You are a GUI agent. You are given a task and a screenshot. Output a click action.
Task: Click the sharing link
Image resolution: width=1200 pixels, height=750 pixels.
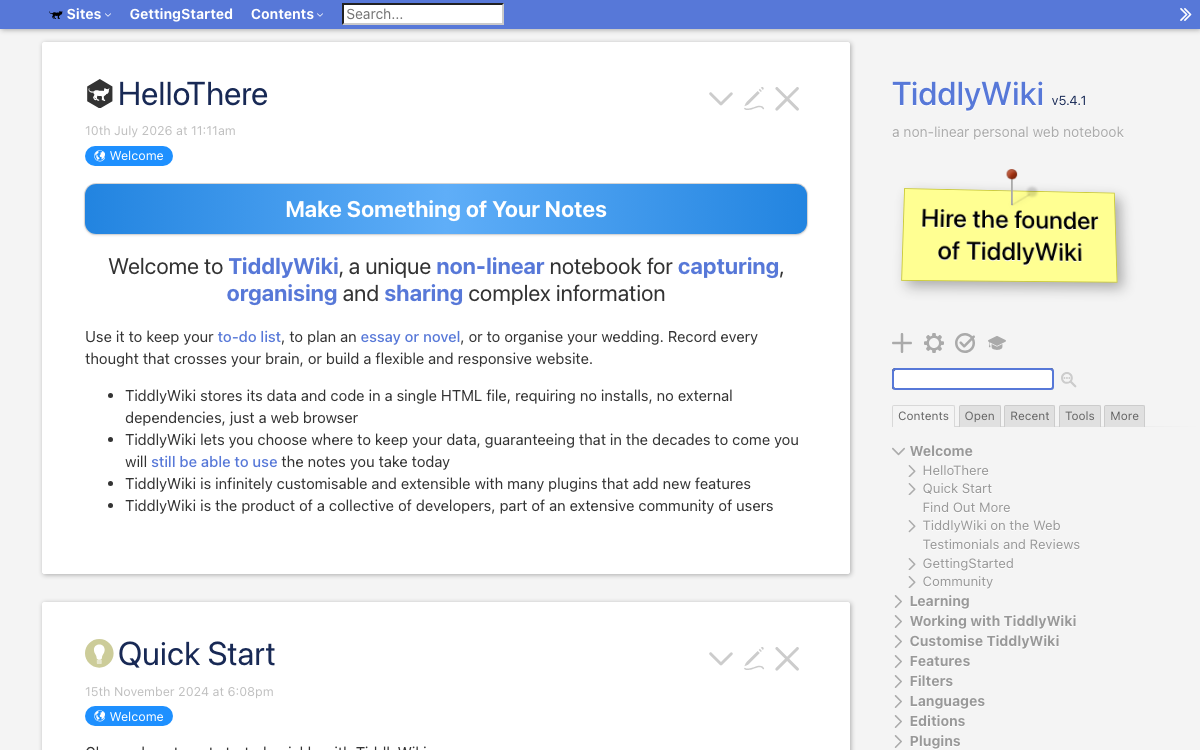[424, 294]
